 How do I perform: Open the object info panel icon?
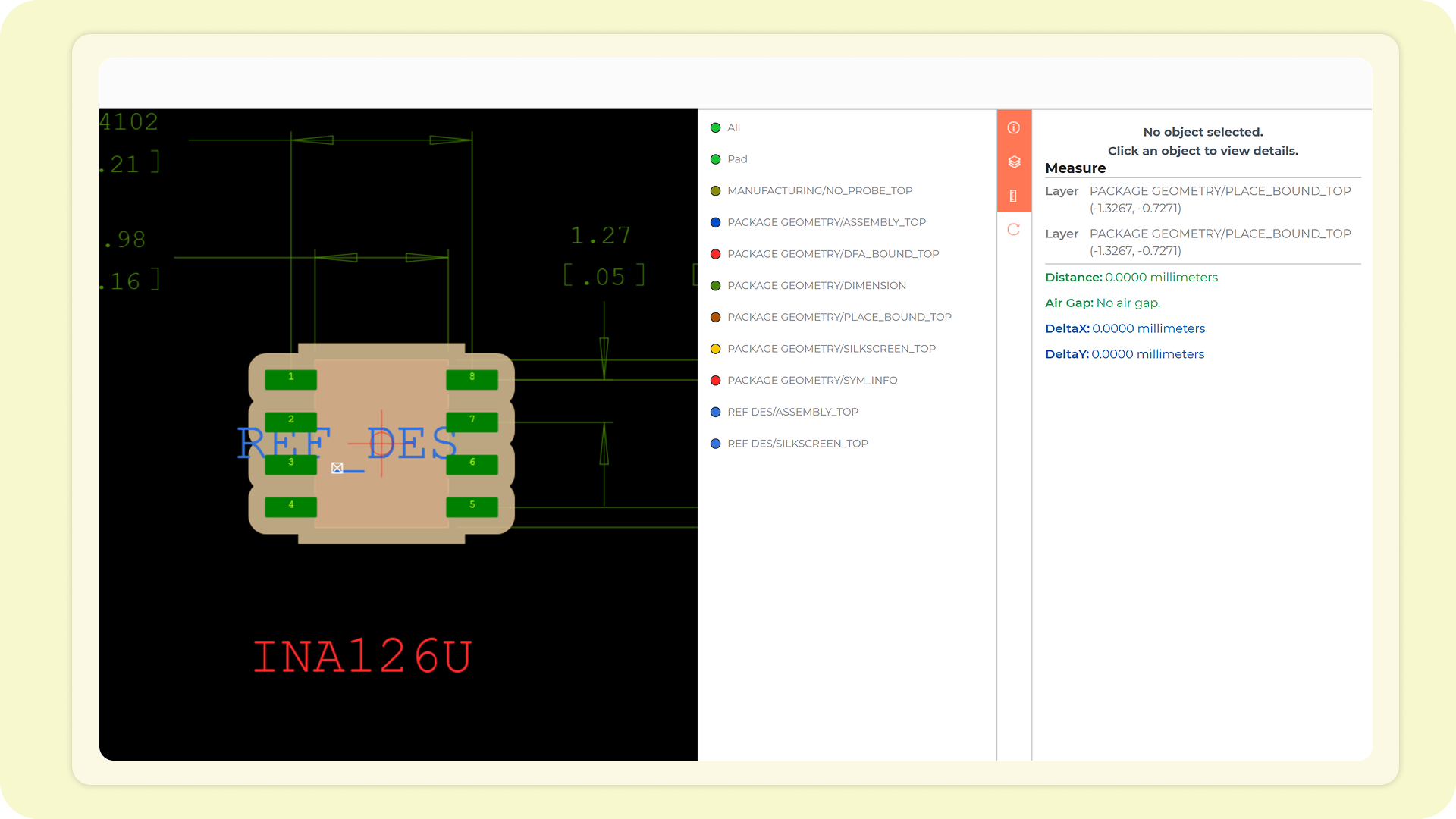tap(1014, 127)
